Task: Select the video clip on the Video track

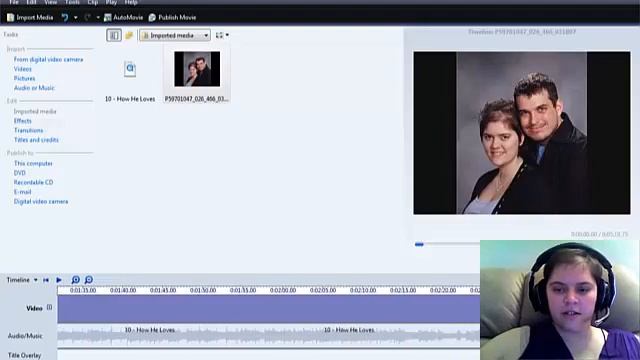Action: pyautogui.click(x=269, y=309)
